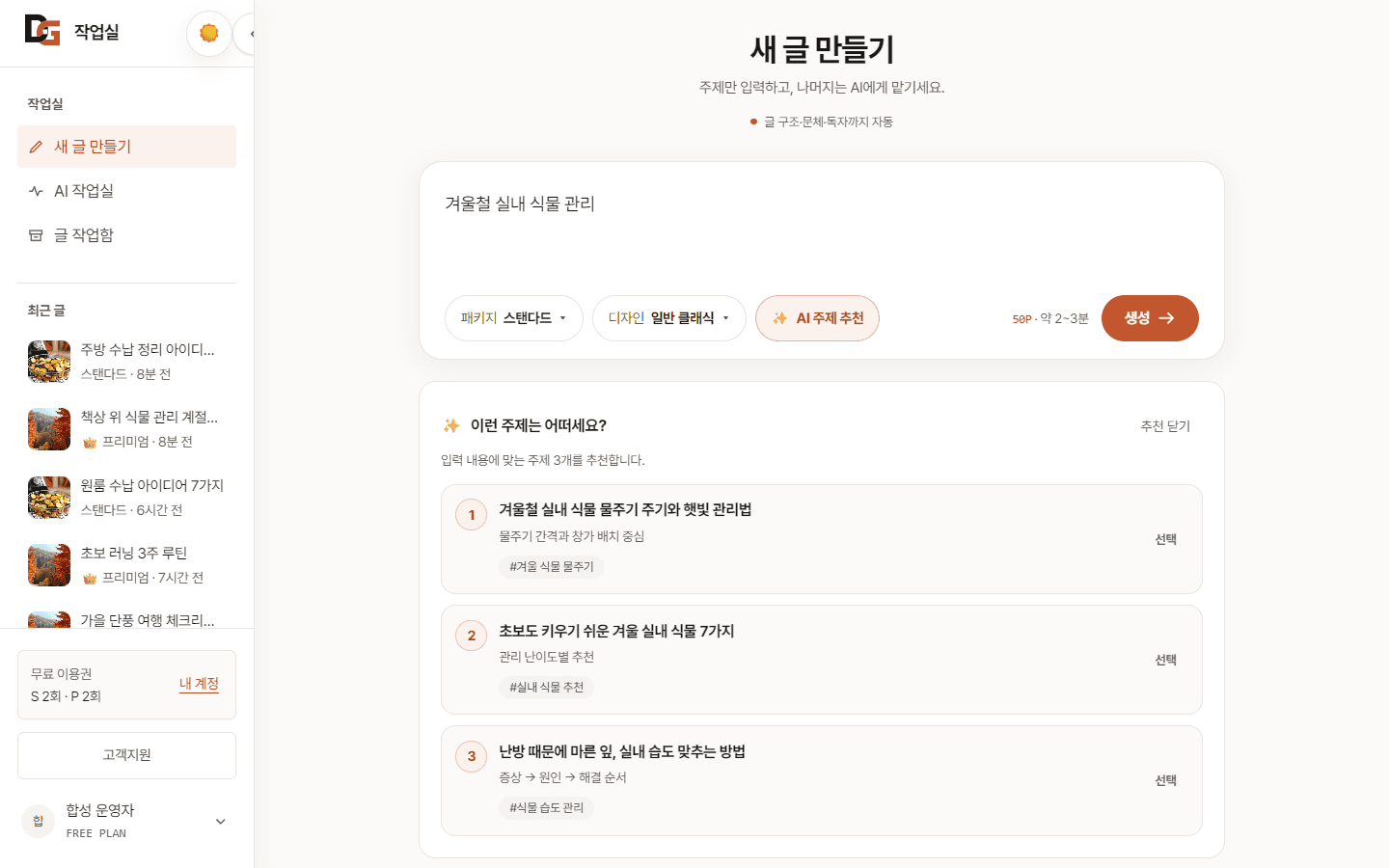The image size is (1389, 868).
Task: Click the #실내 식물 추천 tag
Action: [x=546, y=688]
